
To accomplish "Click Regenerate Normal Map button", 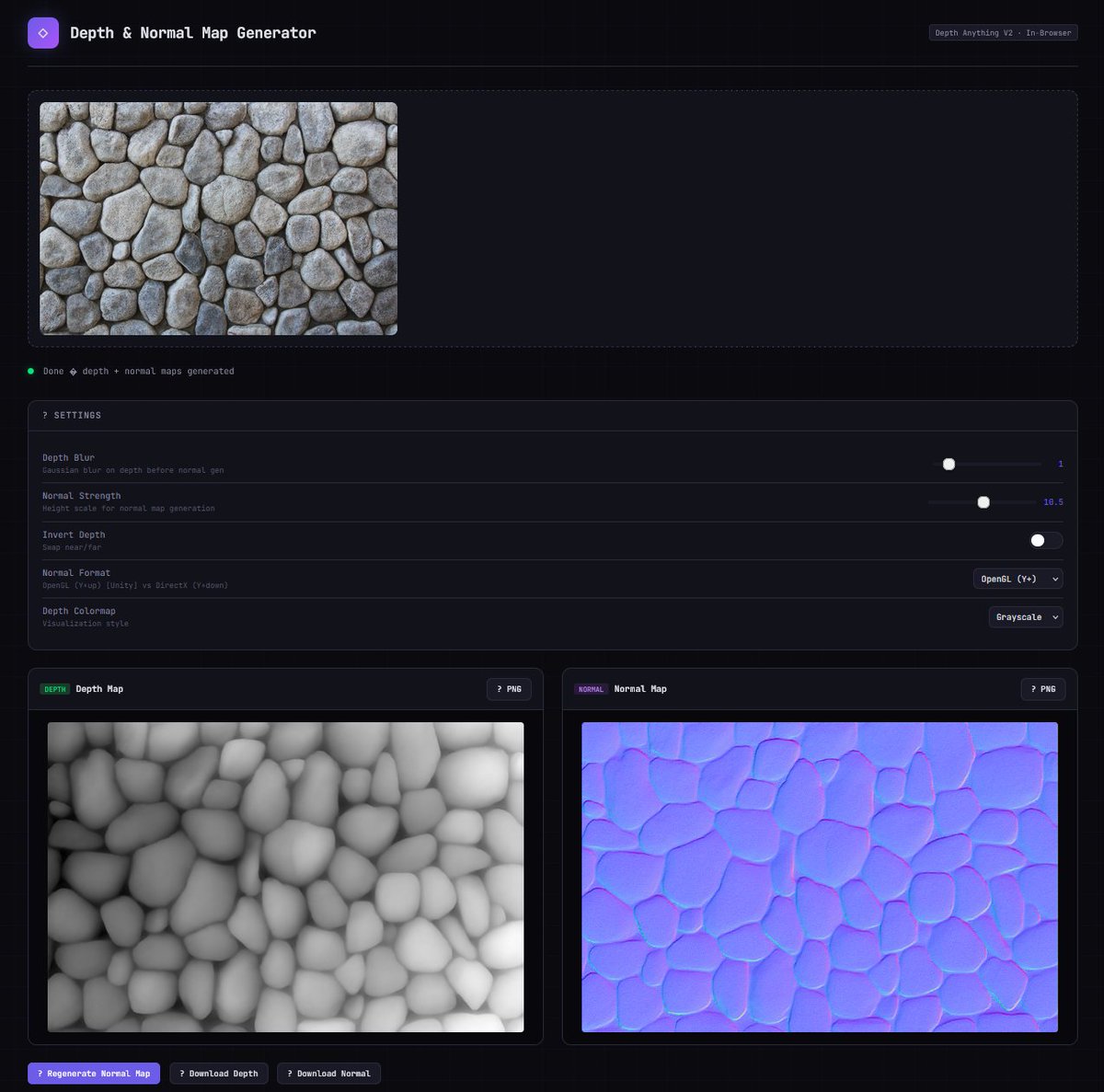I will (94, 1074).
